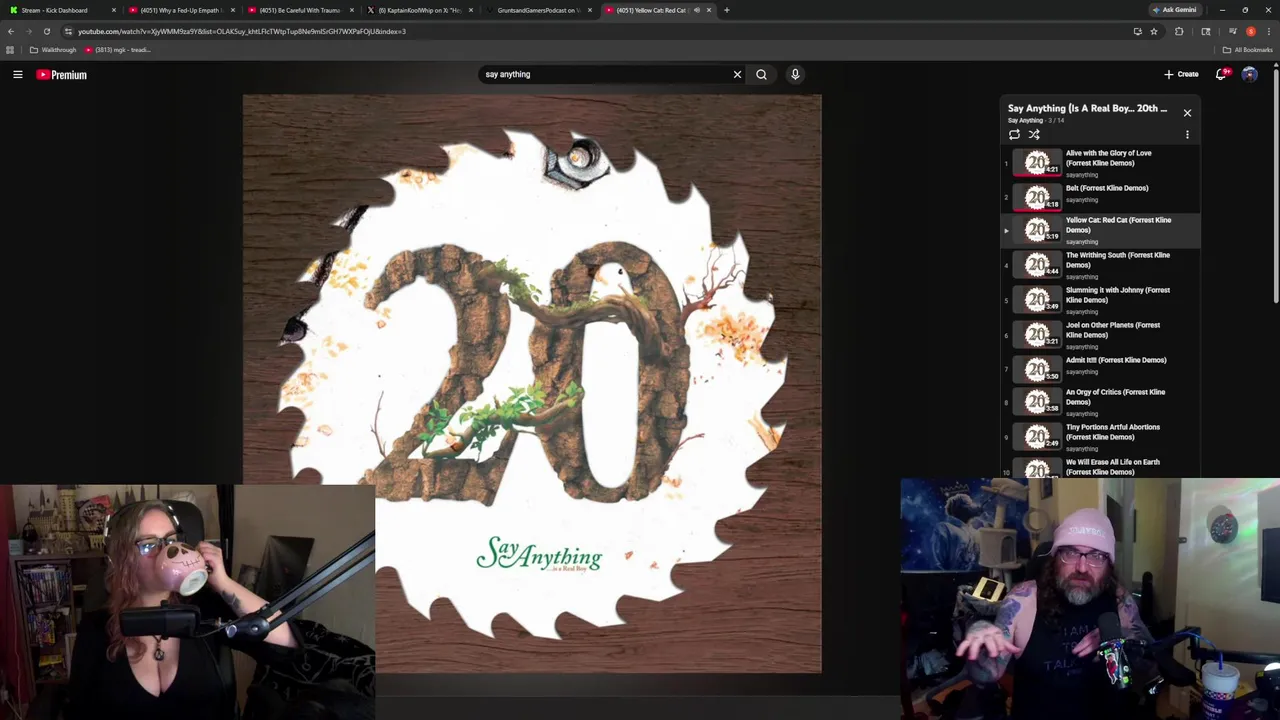Switch to KaptainKoolWhip on X tab

pos(418,10)
